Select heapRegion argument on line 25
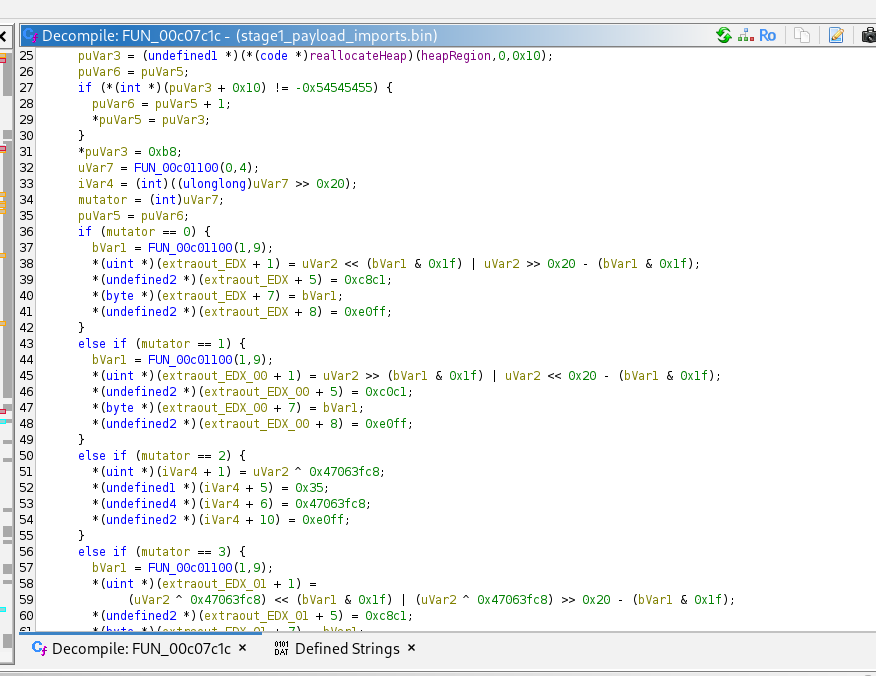 point(456,56)
